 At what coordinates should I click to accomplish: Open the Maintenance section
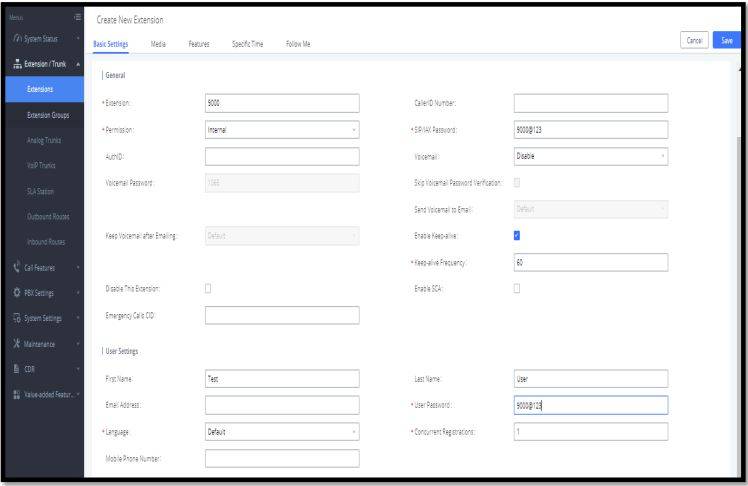point(41,344)
